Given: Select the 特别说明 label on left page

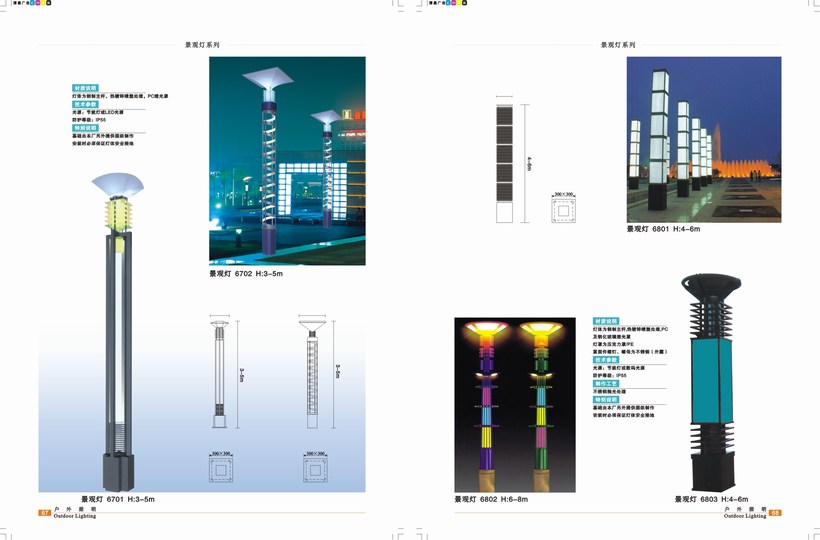Looking at the screenshot, I should click(x=85, y=128).
